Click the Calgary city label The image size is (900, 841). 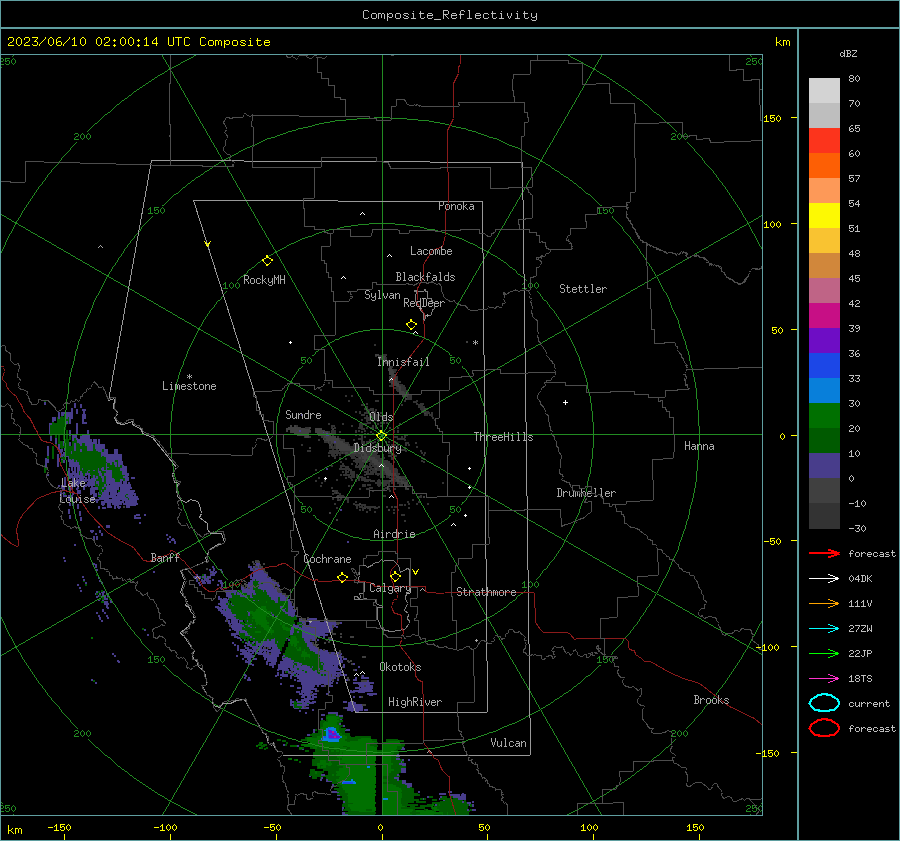tap(390, 588)
